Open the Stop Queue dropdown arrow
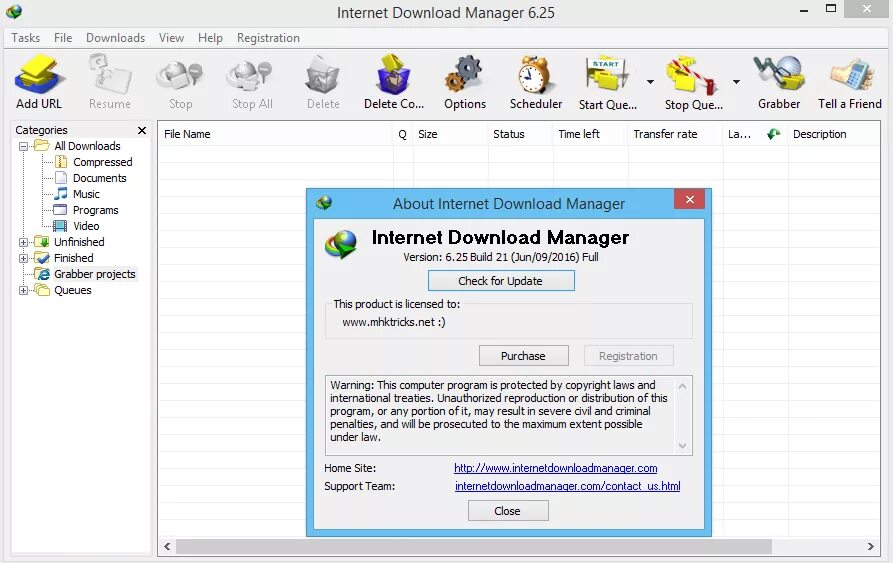The width and height of the screenshot is (893, 563). pos(736,82)
